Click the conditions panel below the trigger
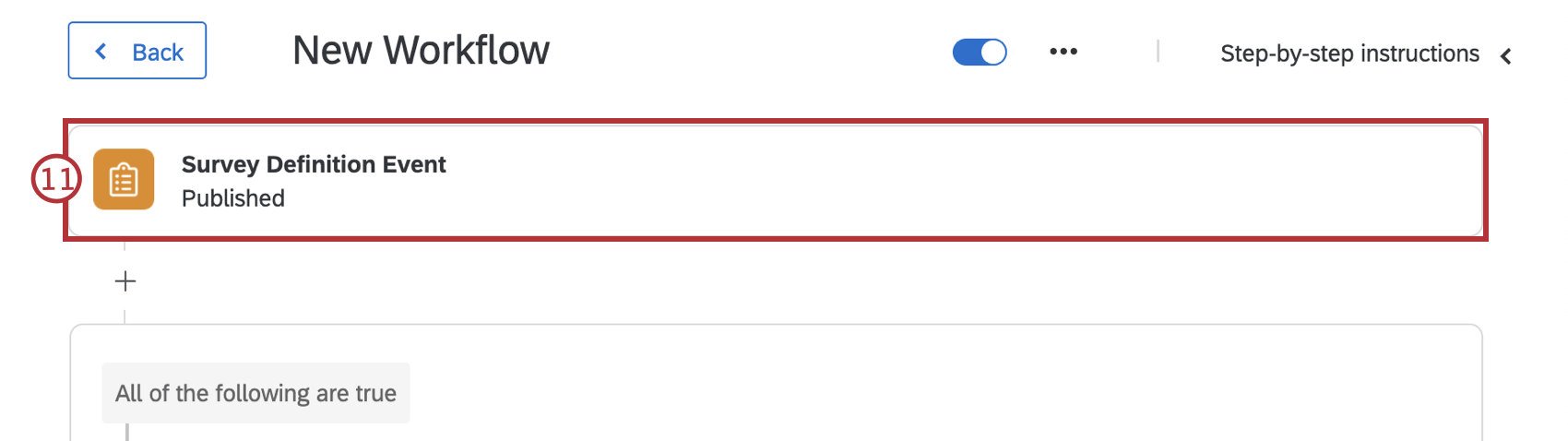 point(776,382)
